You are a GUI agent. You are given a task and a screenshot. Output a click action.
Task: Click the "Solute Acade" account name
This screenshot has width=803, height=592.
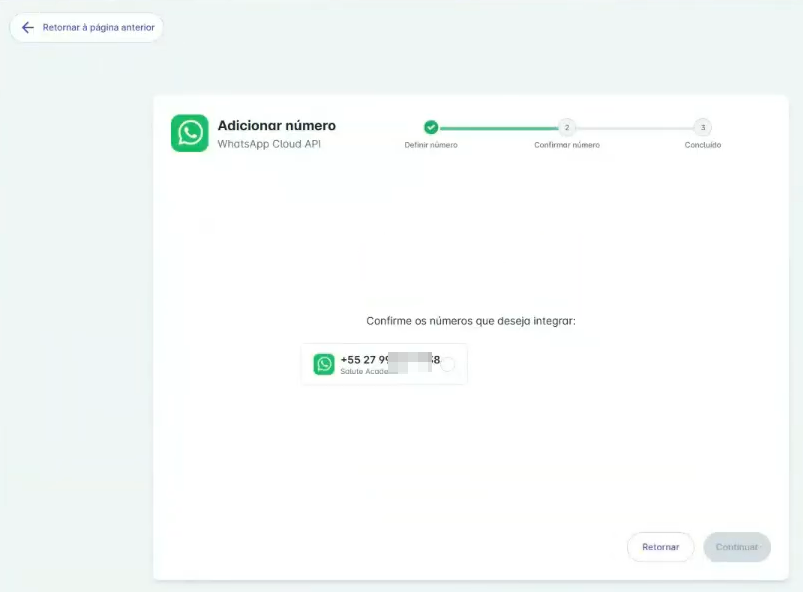366,371
